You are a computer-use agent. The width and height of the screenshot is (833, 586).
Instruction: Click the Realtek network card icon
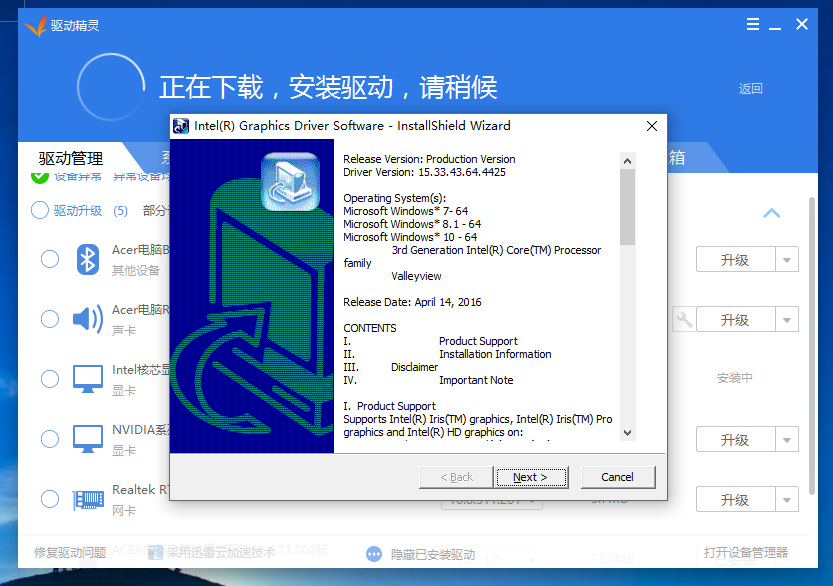(x=88, y=499)
